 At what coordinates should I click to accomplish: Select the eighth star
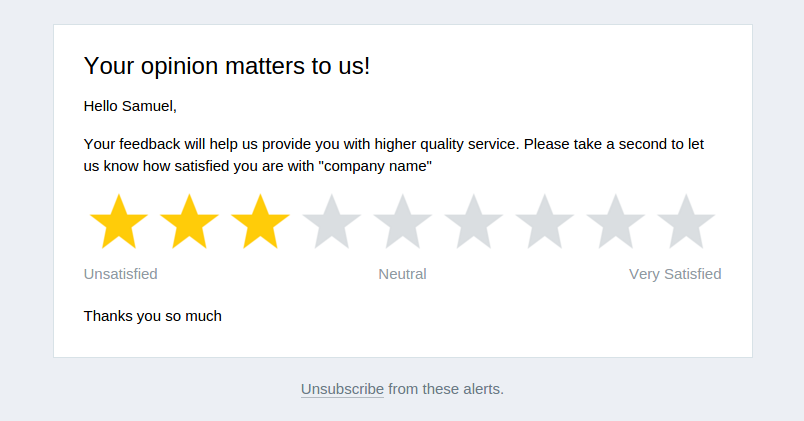615,223
